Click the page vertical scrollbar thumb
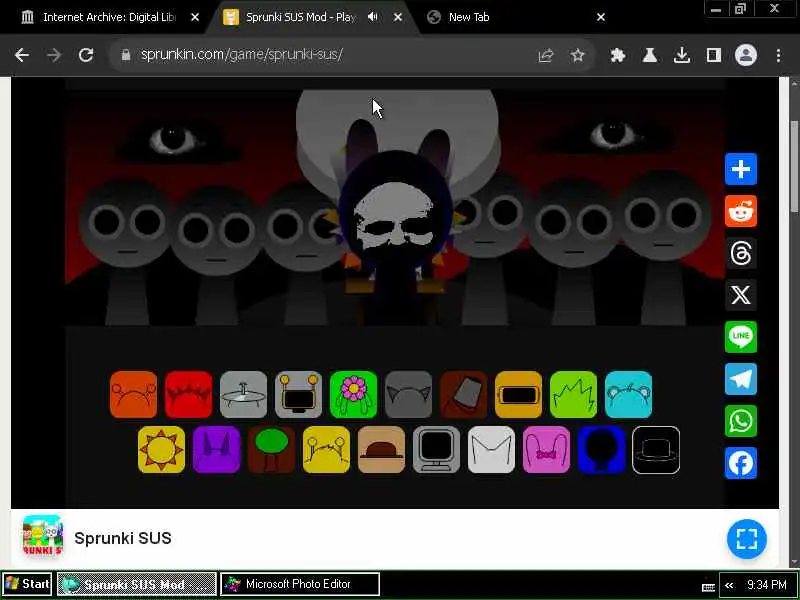 click(794, 166)
